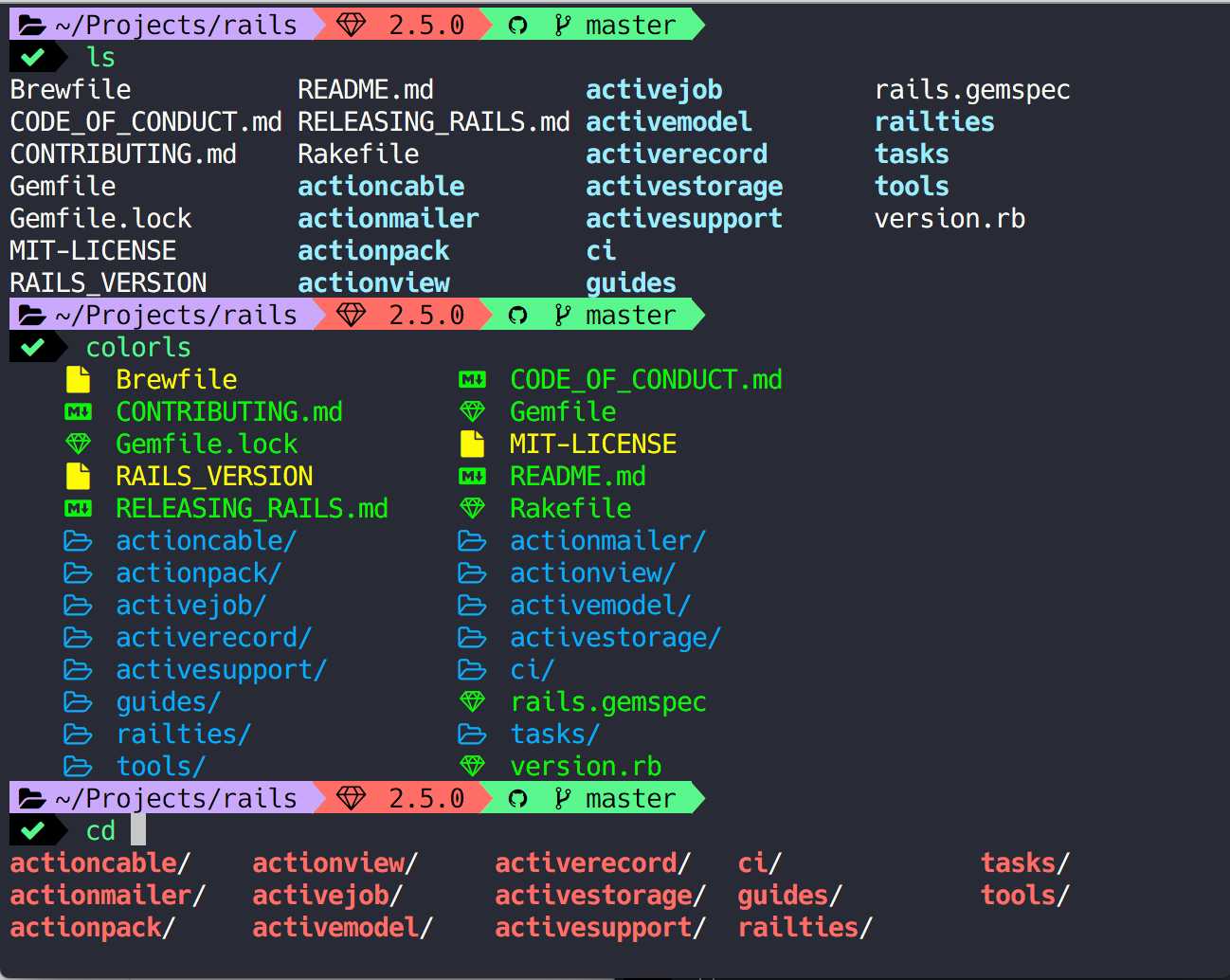1230x980 pixels.
Task: Select 'RAILS_VERSION' in the colorls listing
Action: (214, 477)
